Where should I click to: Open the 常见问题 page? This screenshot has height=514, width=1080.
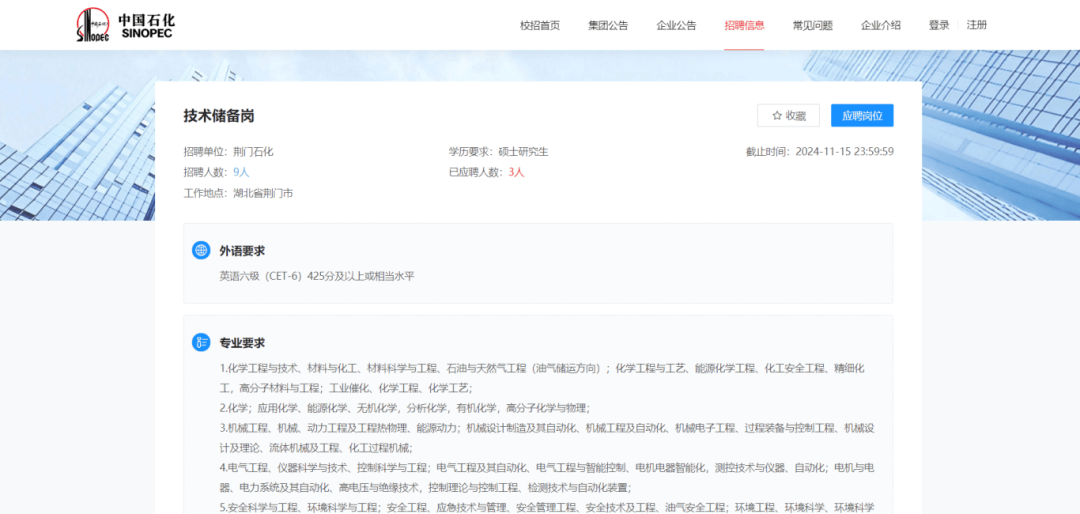coord(812,25)
